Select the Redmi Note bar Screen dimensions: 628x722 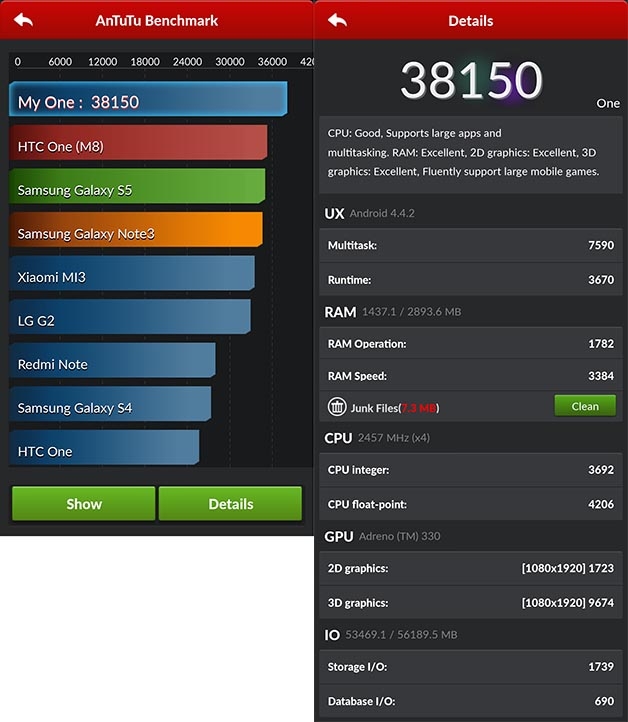click(x=112, y=361)
